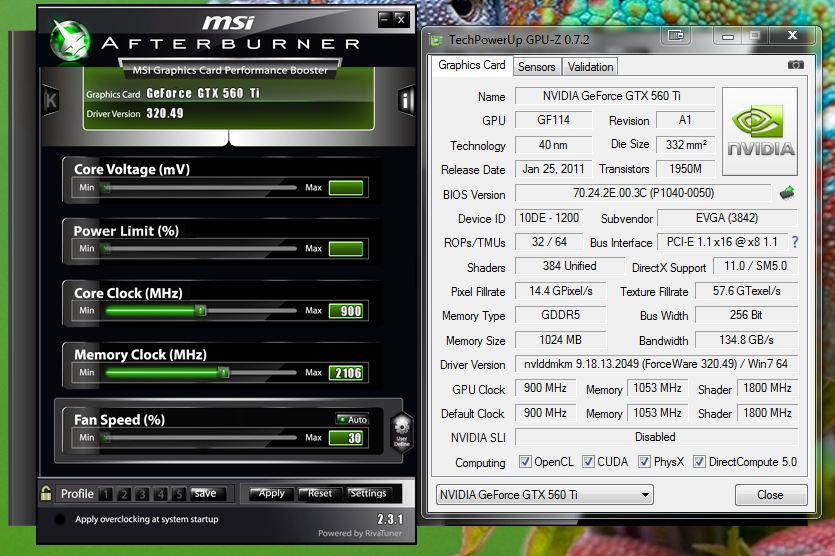Click the Texture Fillrate value 57.6 GTexel/s
Image resolution: width=835 pixels, height=556 pixels.
(x=746, y=291)
